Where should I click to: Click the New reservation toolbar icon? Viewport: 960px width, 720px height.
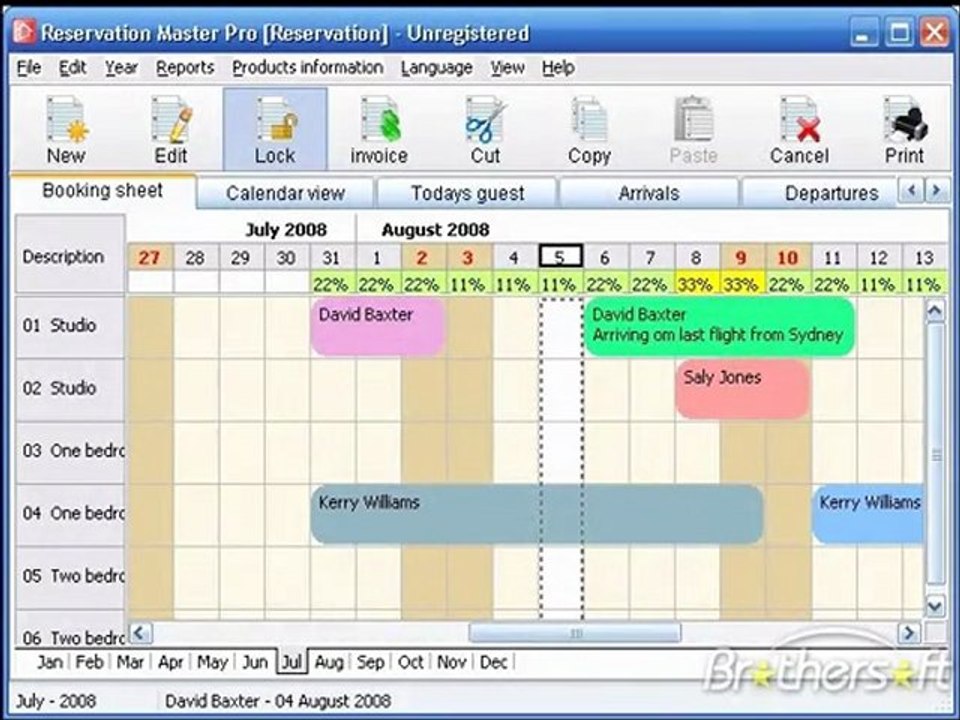[66, 130]
